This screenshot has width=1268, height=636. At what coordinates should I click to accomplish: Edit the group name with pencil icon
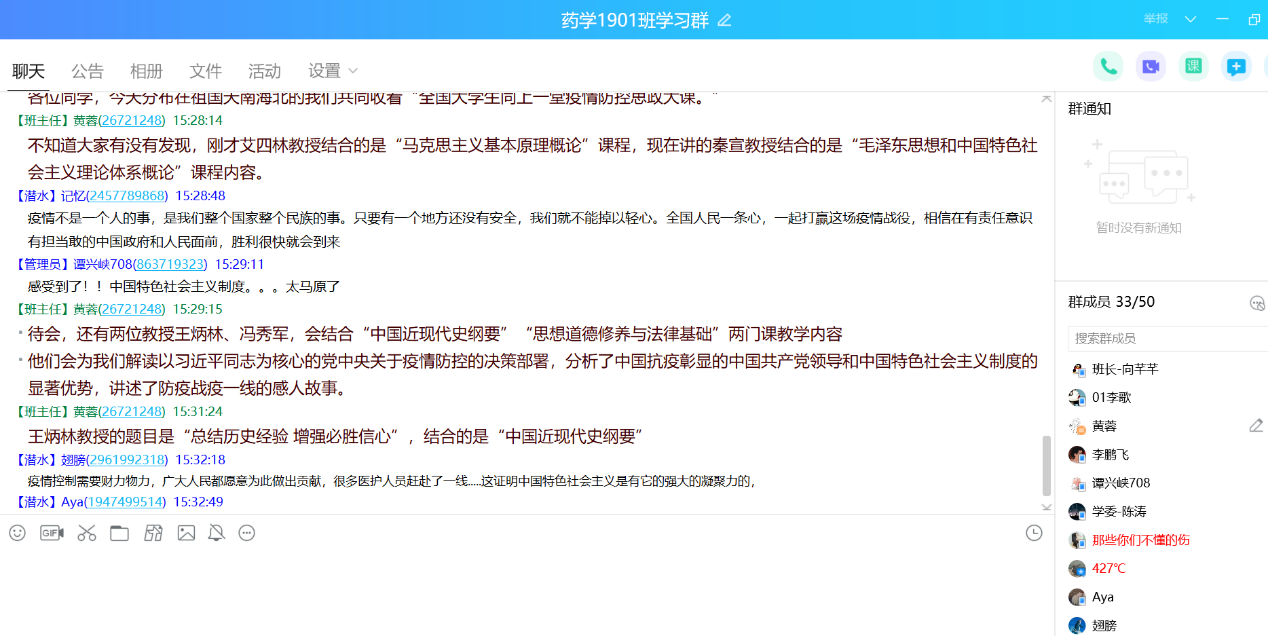(725, 21)
